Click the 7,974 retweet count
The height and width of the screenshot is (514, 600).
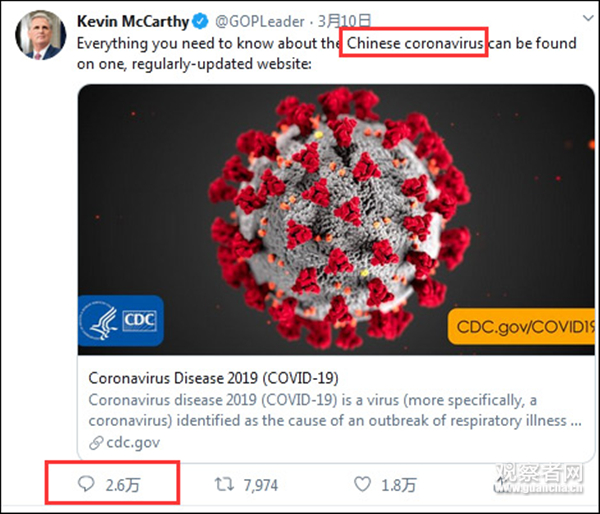(261, 485)
